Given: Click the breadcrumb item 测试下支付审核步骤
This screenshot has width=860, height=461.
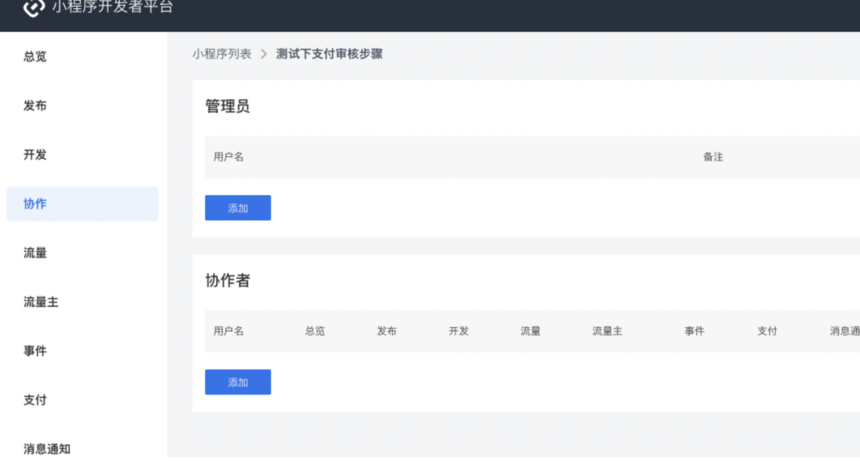Looking at the screenshot, I should click(329, 54).
